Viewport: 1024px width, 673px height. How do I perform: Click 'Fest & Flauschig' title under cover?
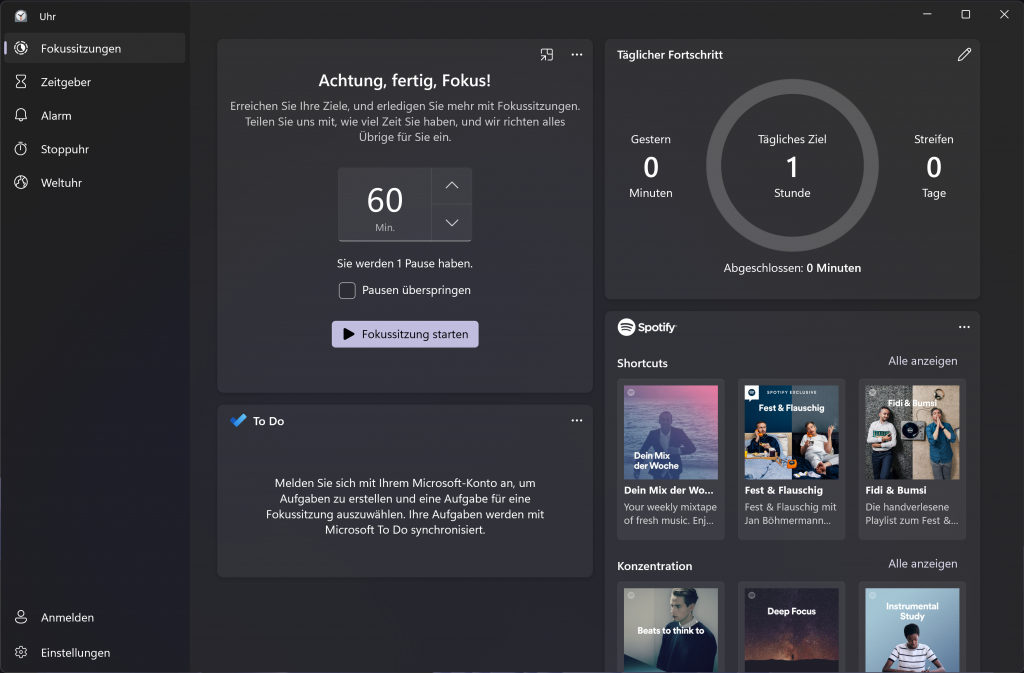[784, 490]
